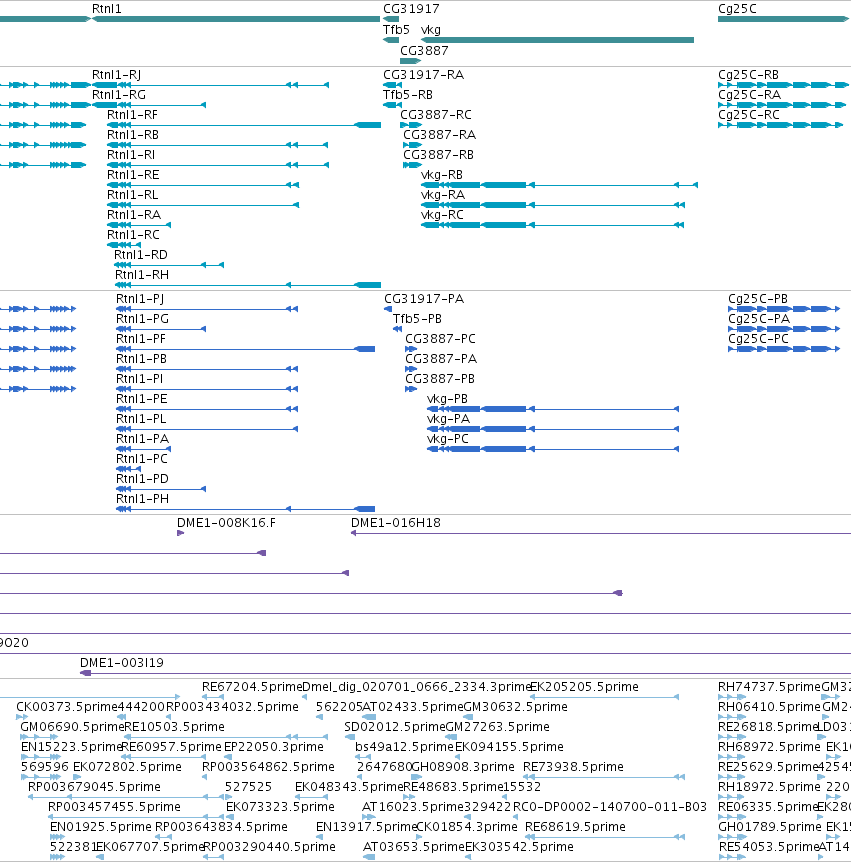This screenshot has width=851, height=862.
Task: Click the CG3887 gene label
Action: 424,51
